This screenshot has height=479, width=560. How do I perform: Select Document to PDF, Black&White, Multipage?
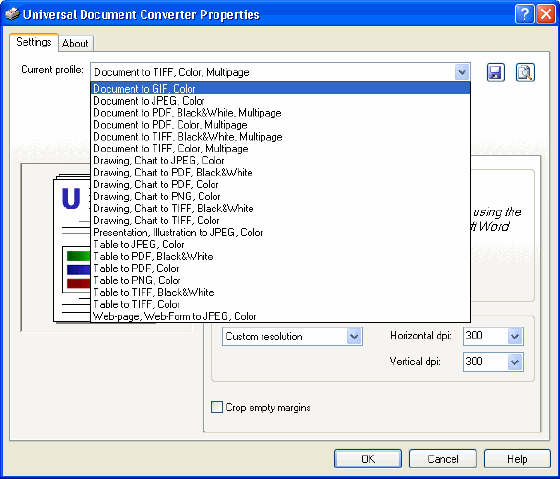[280, 113]
